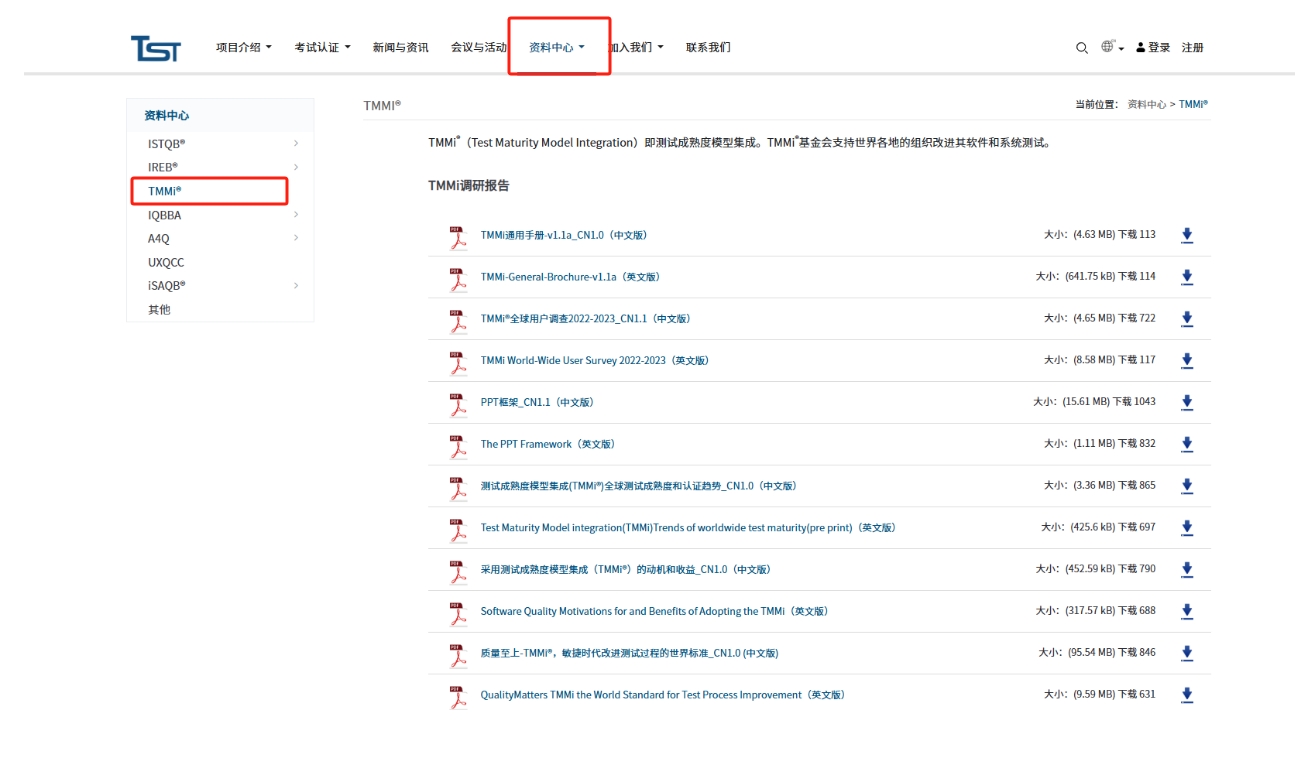
Task: Click the TMMi调研报告 section heading
Action: [469, 186]
